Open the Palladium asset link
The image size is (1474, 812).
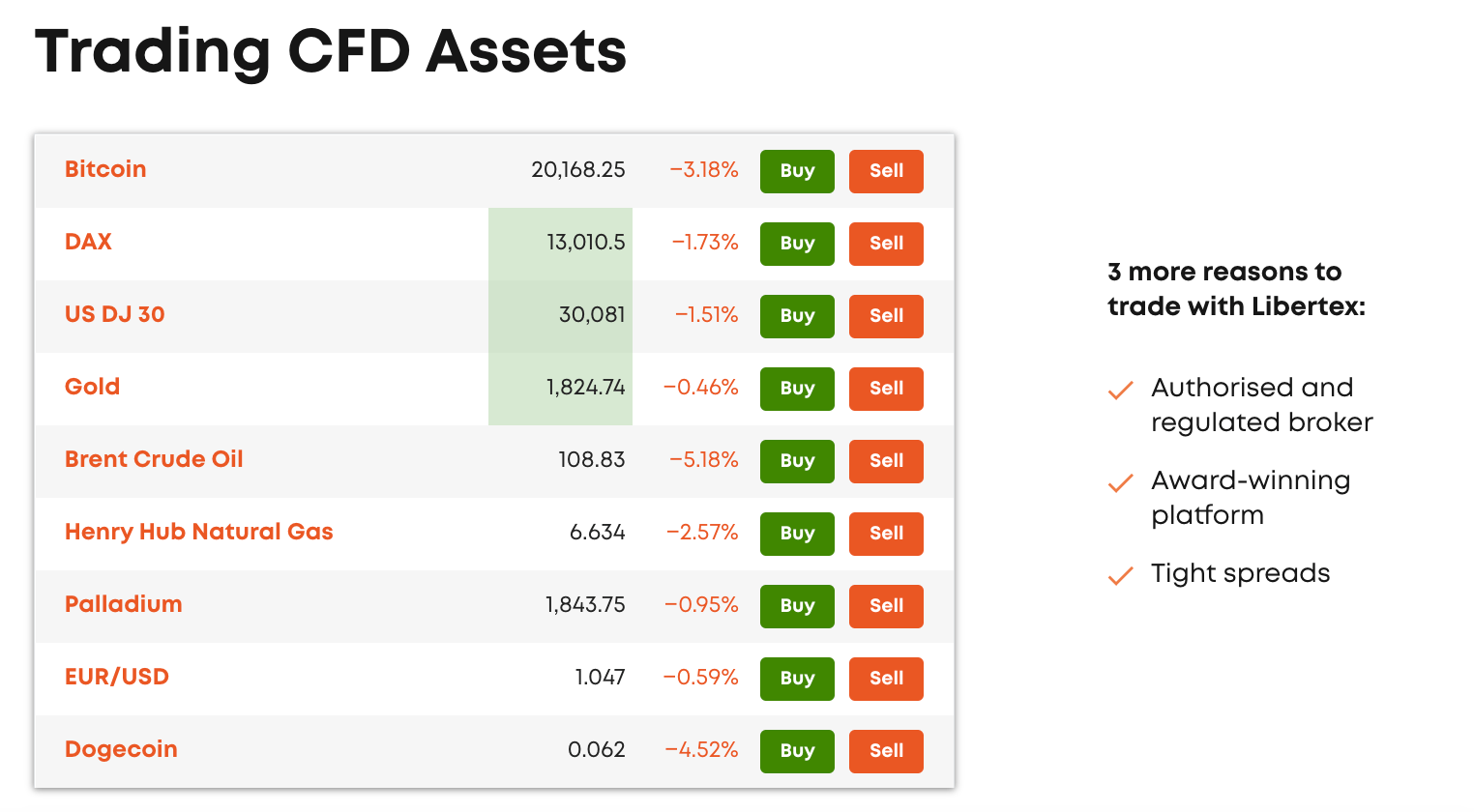pyautogui.click(x=123, y=604)
